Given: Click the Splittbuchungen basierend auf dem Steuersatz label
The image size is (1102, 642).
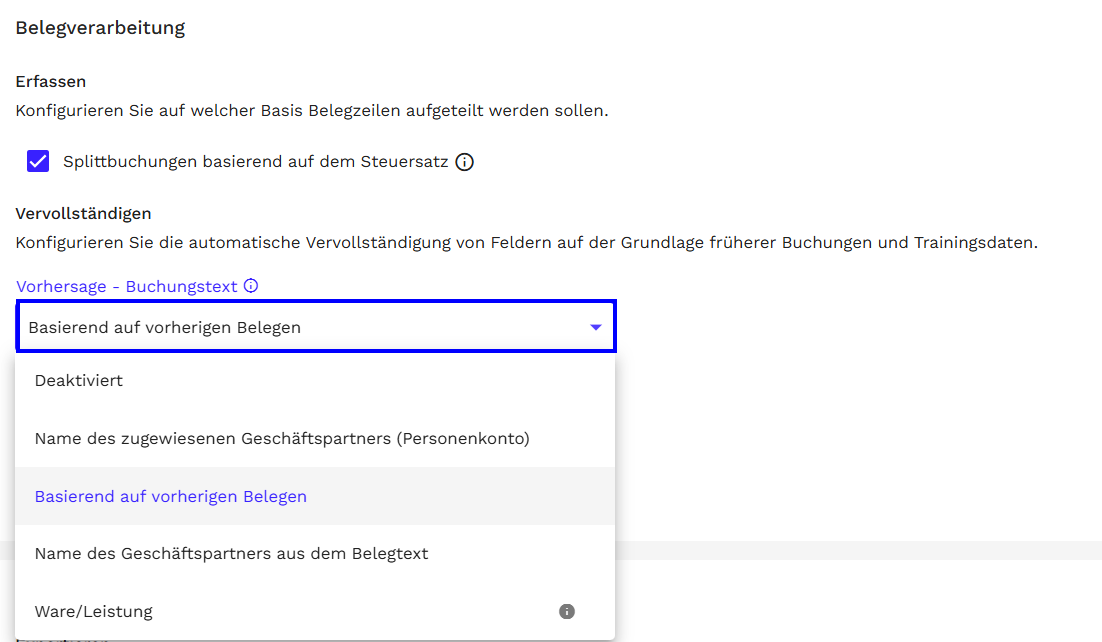Looking at the screenshot, I should tap(255, 161).
